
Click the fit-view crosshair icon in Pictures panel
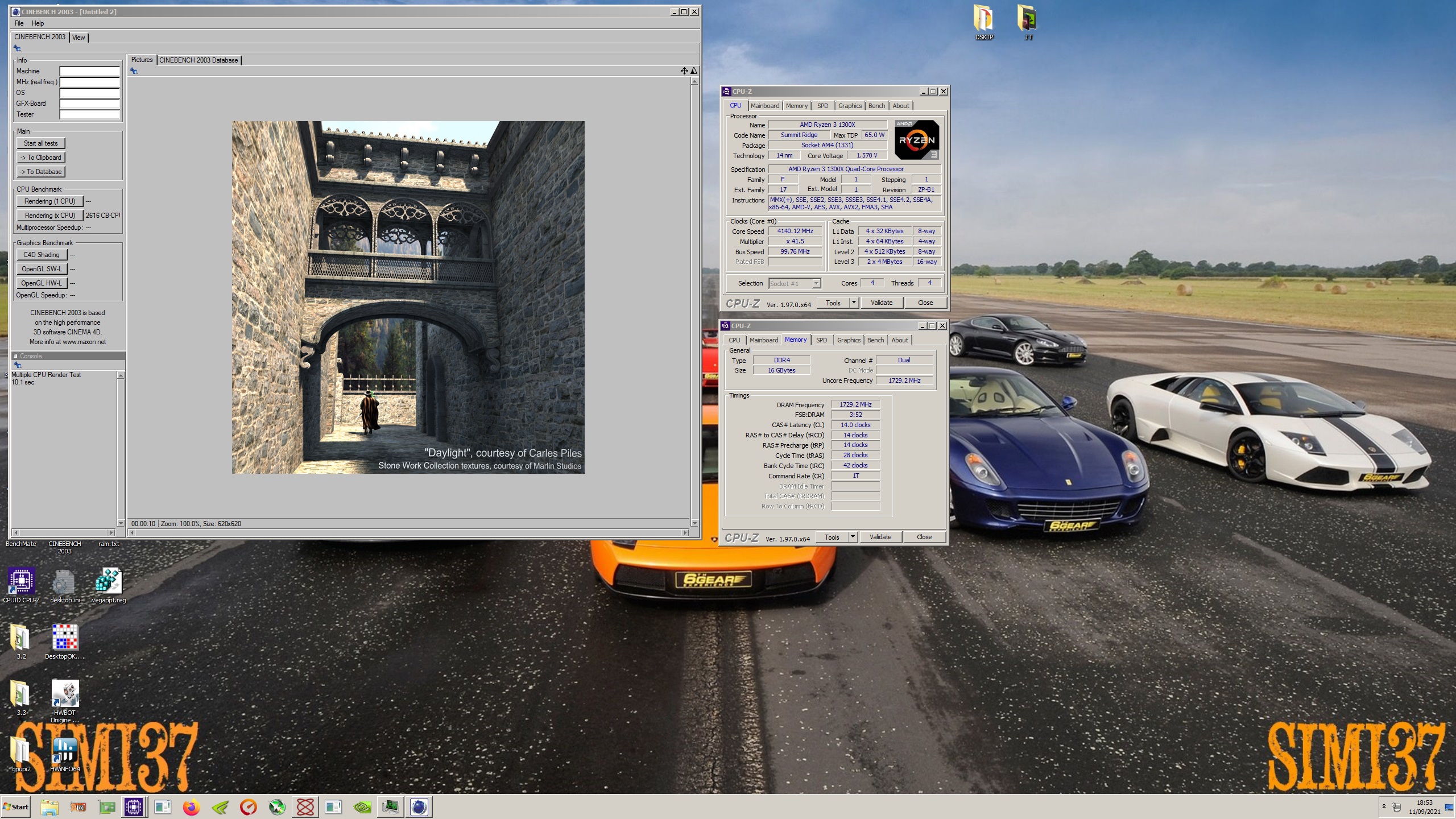coord(684,71)
